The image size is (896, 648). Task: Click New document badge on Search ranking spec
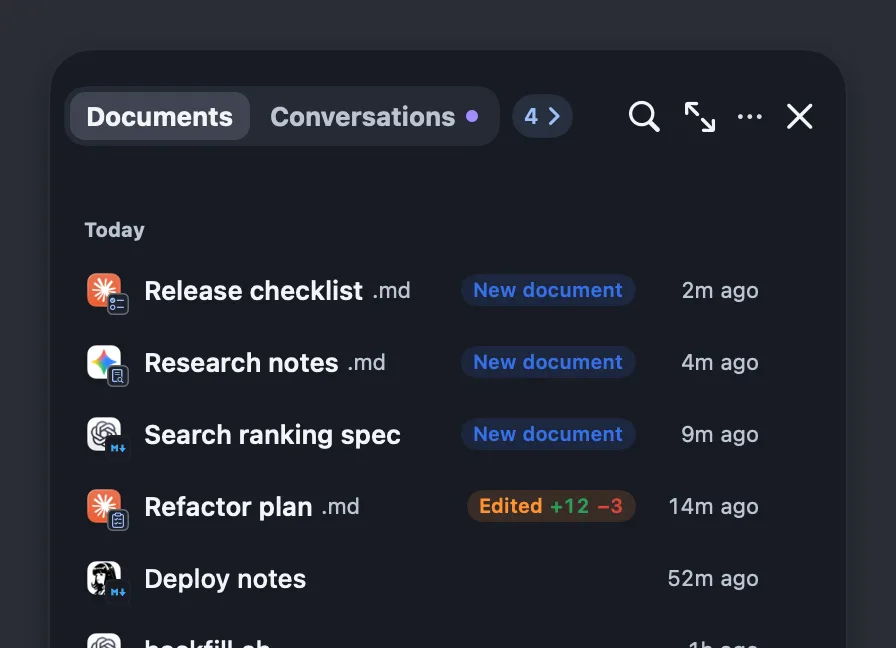[x=548, y=434]
